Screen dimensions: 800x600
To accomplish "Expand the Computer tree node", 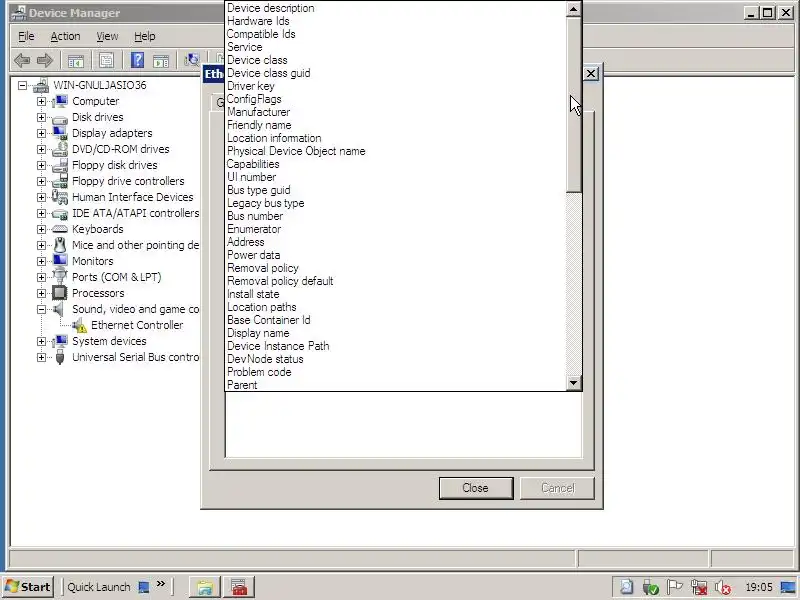I will pos(41,101).
